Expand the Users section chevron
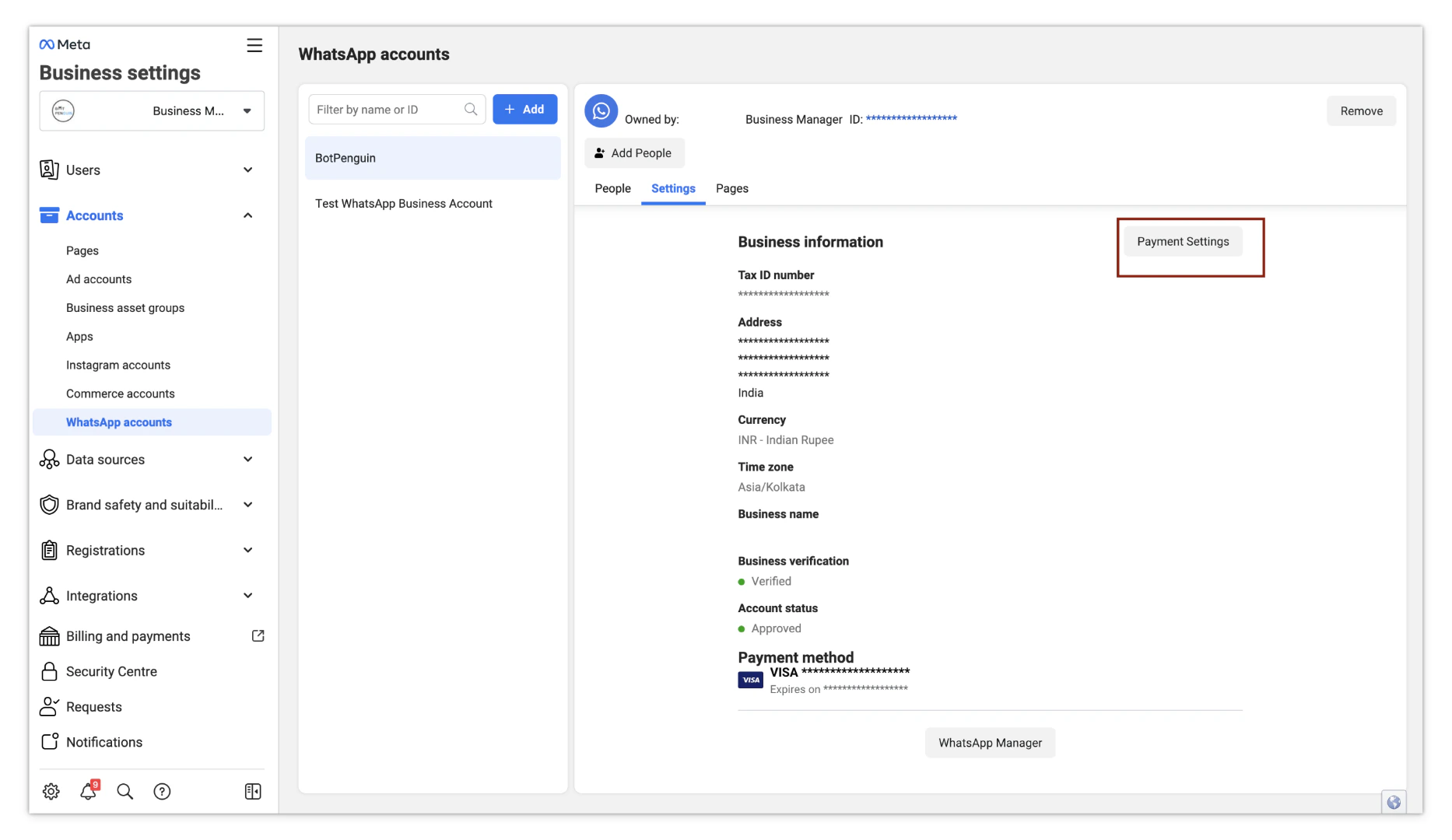Viewport: 1452px width, 840px height. pyautogui.click(x=248, y=170)
